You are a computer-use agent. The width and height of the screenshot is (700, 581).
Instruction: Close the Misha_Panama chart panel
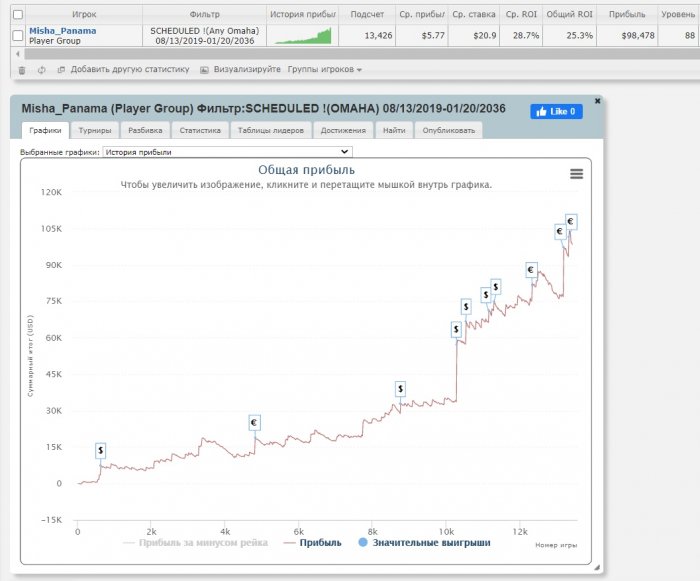click(x=597, y=101)
